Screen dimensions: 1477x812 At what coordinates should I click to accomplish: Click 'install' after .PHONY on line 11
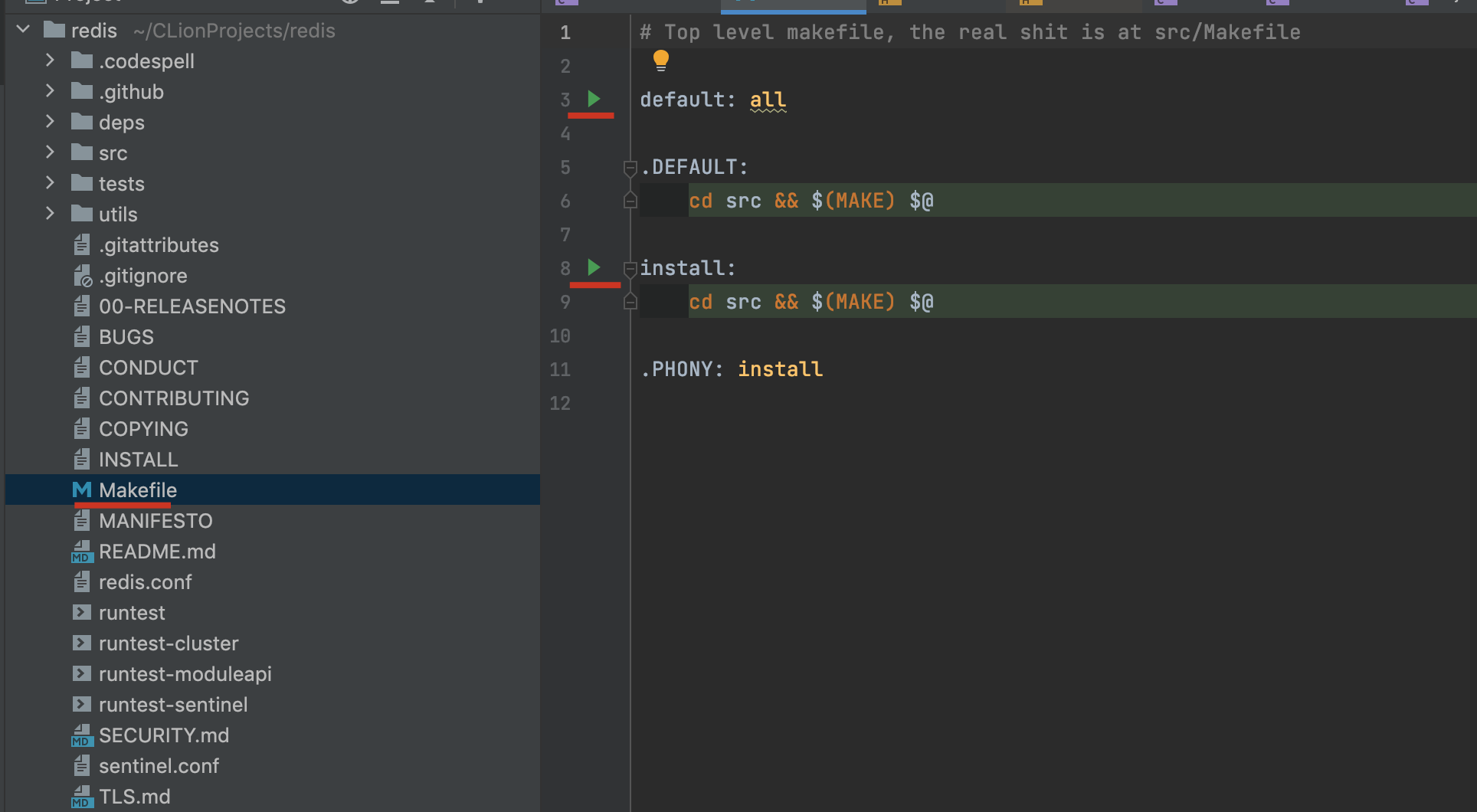(x=780, y=369)
